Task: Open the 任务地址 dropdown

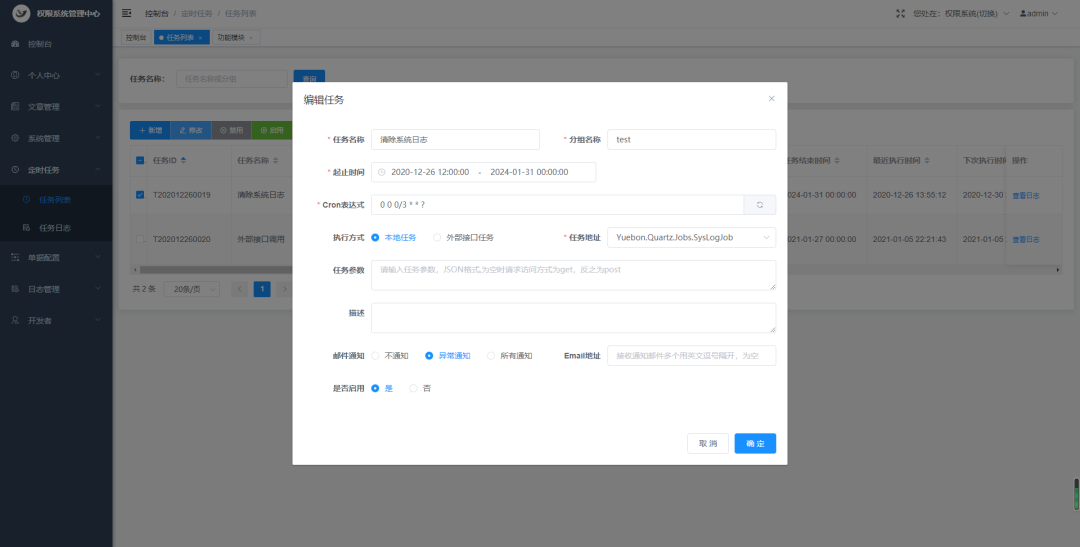Action: coord(692,238)
